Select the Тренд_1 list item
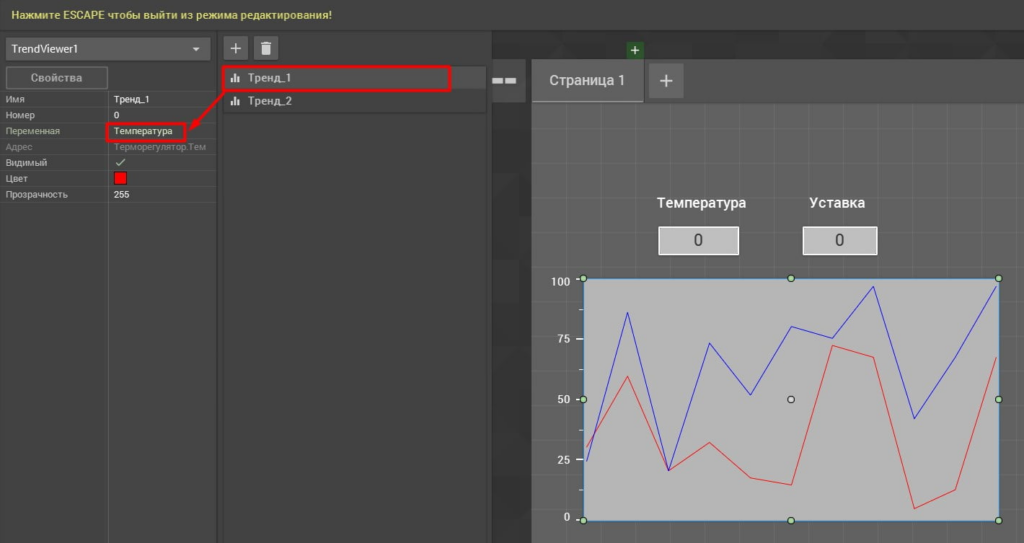 [335, 78]
